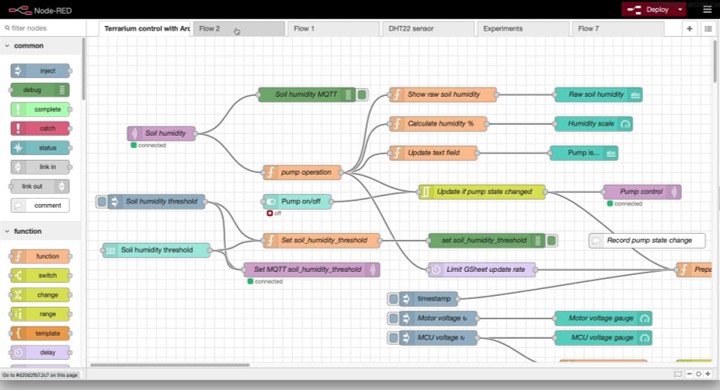Image resolution: width=720 pixels, height=390 pixels.
Task: Reset canvas zoom level
Action: click(x=698, y=374)
